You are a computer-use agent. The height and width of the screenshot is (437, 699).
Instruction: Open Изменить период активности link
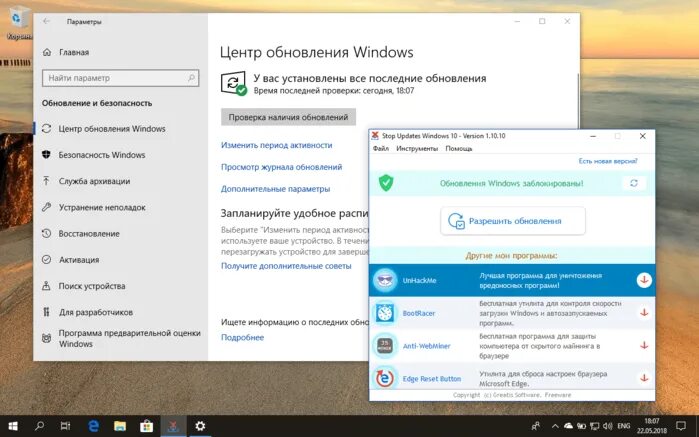click(276, 145)
